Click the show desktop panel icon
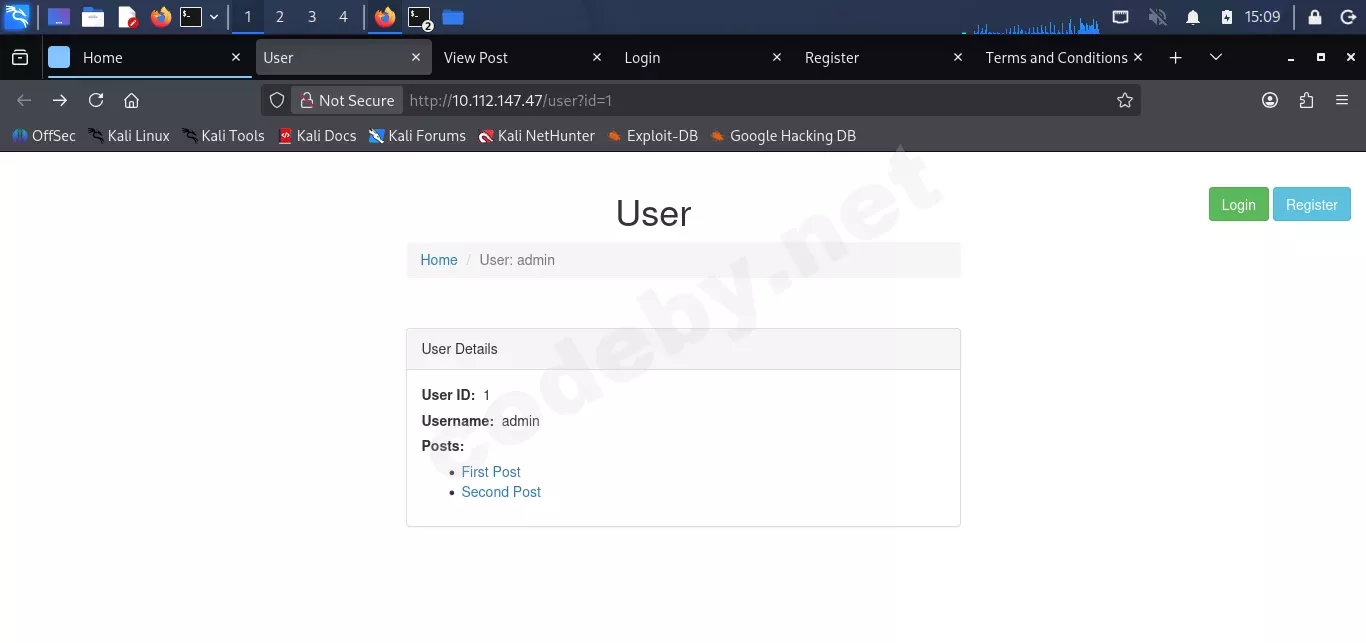Screen dimensions: 1366x643 [x=59, y=17]
